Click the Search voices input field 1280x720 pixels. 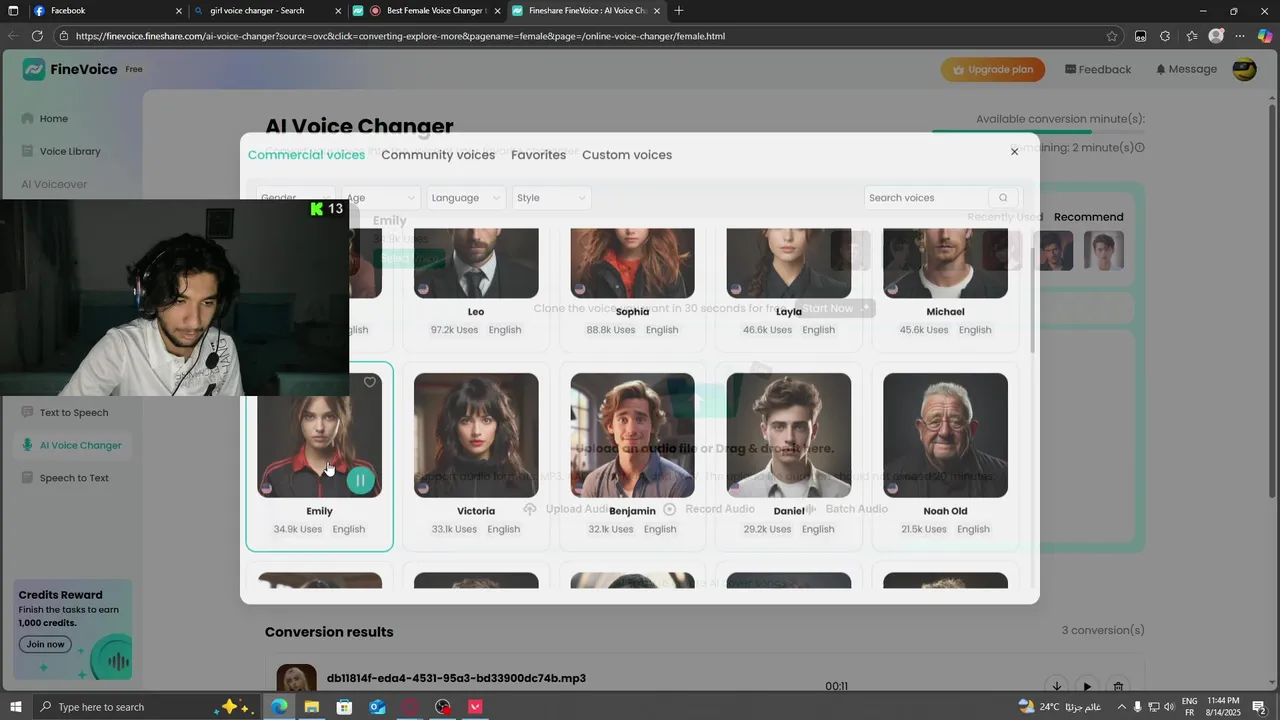[926, 198]
